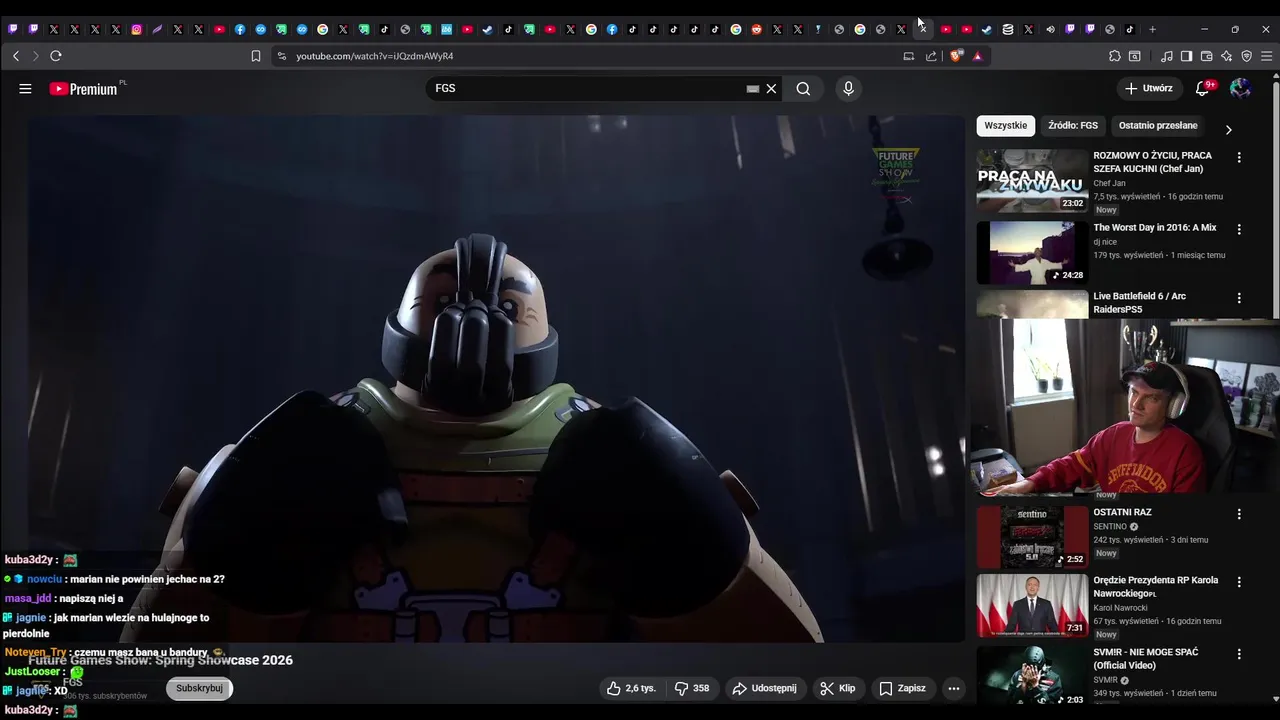Image resolution: width=1280 pixels, height=720 pixels.
Task: Open options menu for ROZMOWY O ŻYCIU video
Action: coord(1239,158)
